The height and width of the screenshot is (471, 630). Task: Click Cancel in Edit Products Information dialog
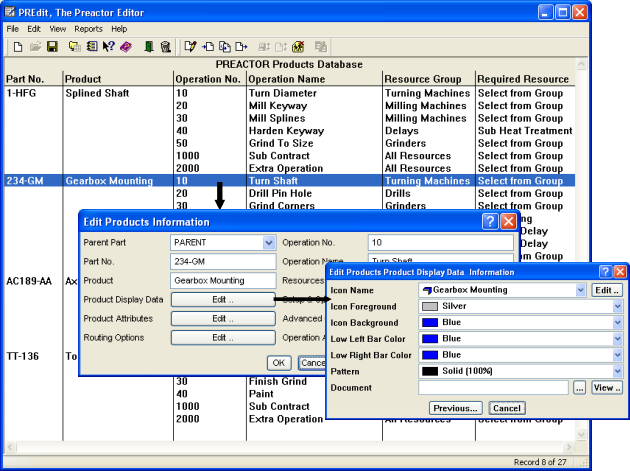[x=312, y=363]
